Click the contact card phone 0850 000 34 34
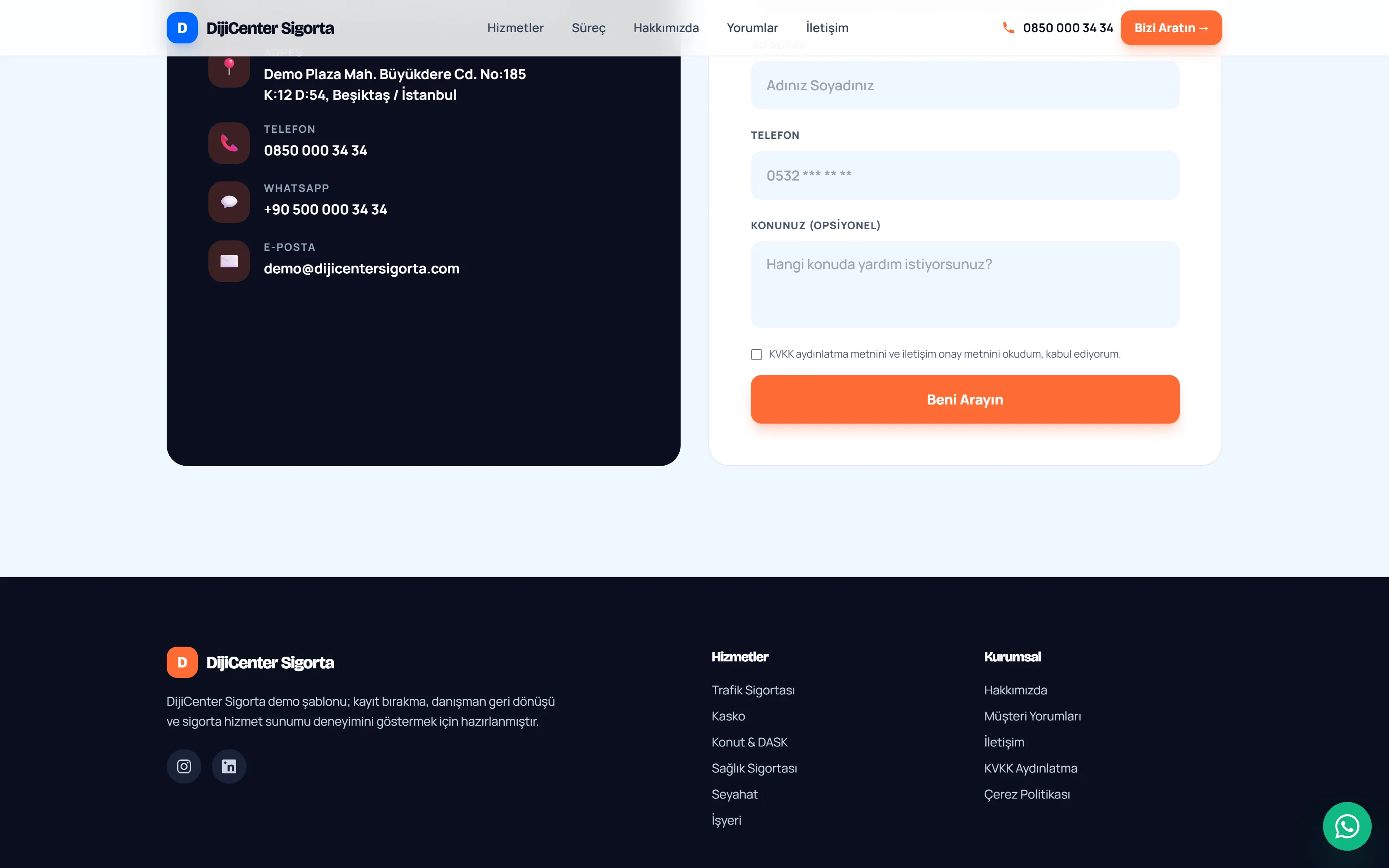1389x868 pixels. (x=316, y=151)
